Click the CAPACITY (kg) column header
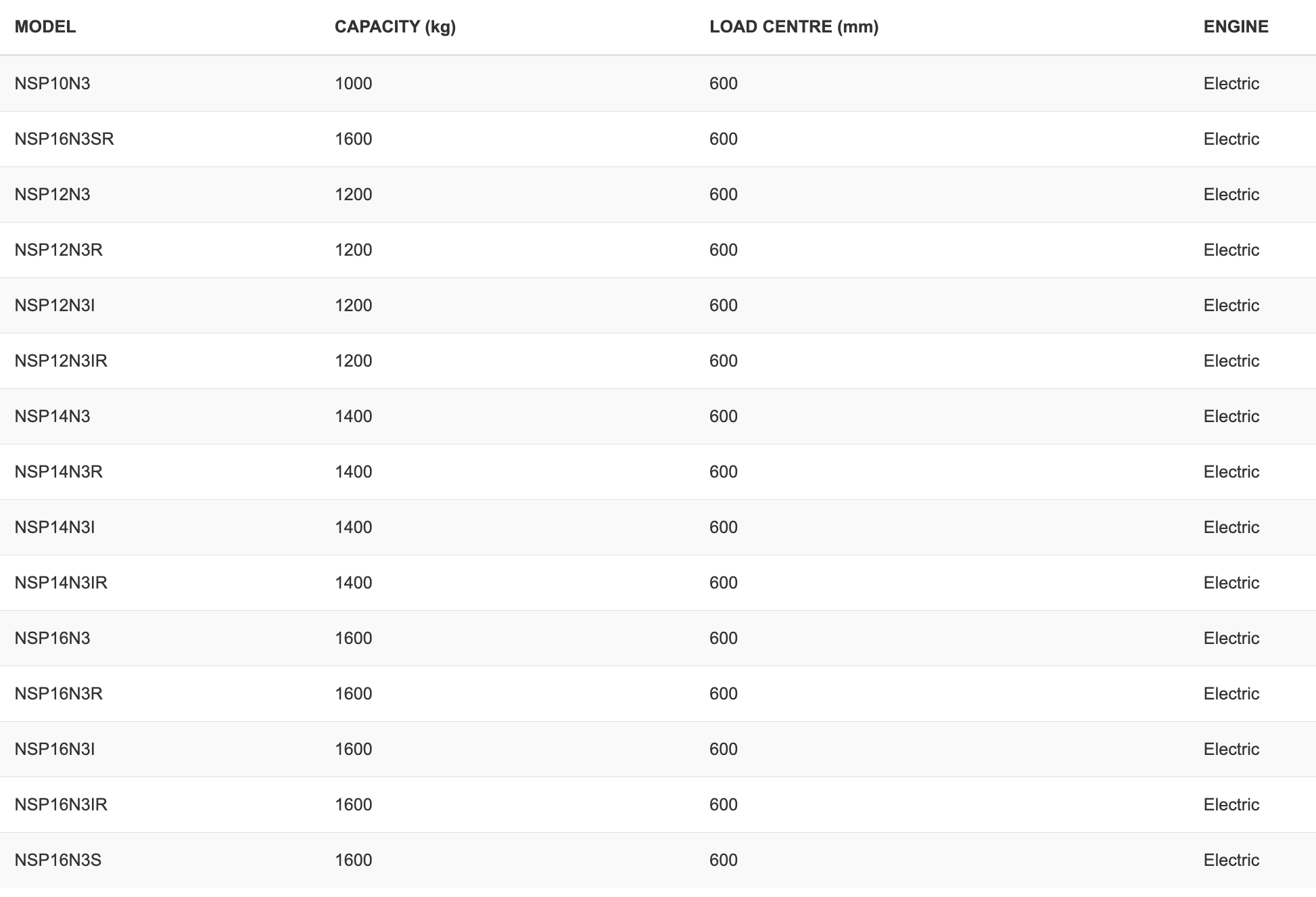Image resolution: width=1316 pixels, height=897 pixels. click(x=395, y=26)
